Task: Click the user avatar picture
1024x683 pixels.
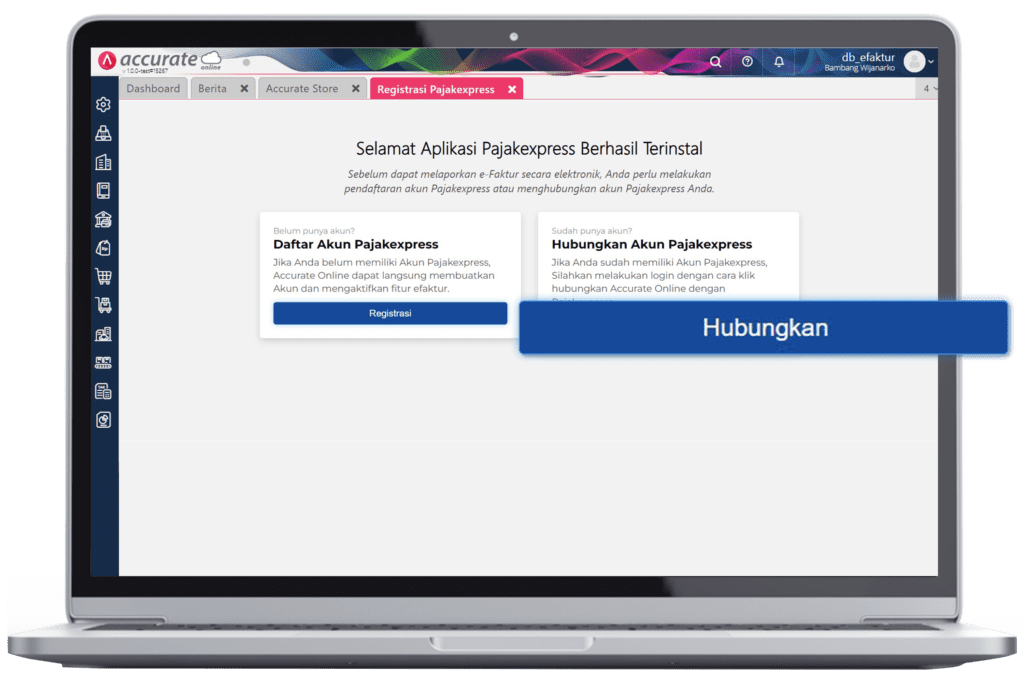Action: (x=914, y=61)
